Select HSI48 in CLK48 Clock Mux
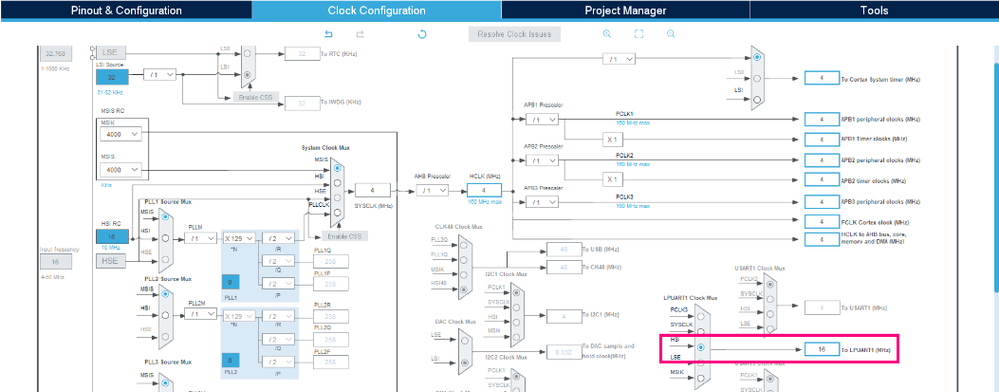The image size is (999, 392). (464, 290)
